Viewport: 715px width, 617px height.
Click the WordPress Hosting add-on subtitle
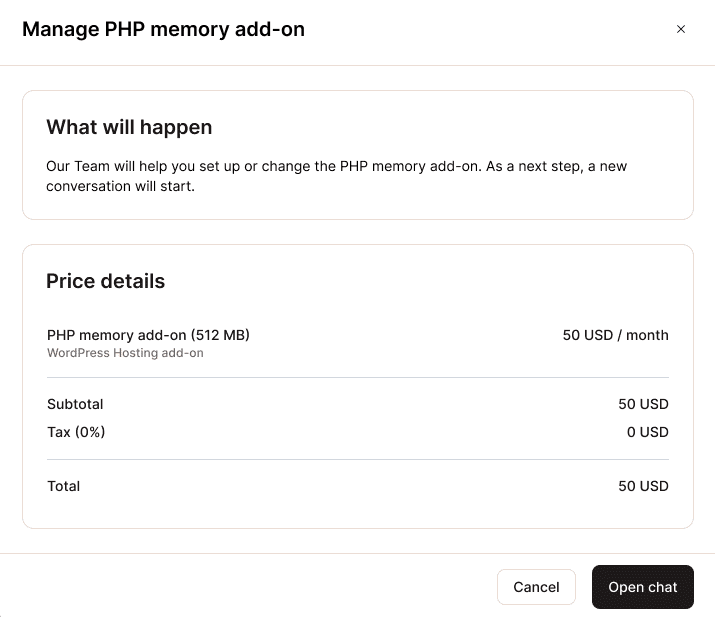pos(125,353)
